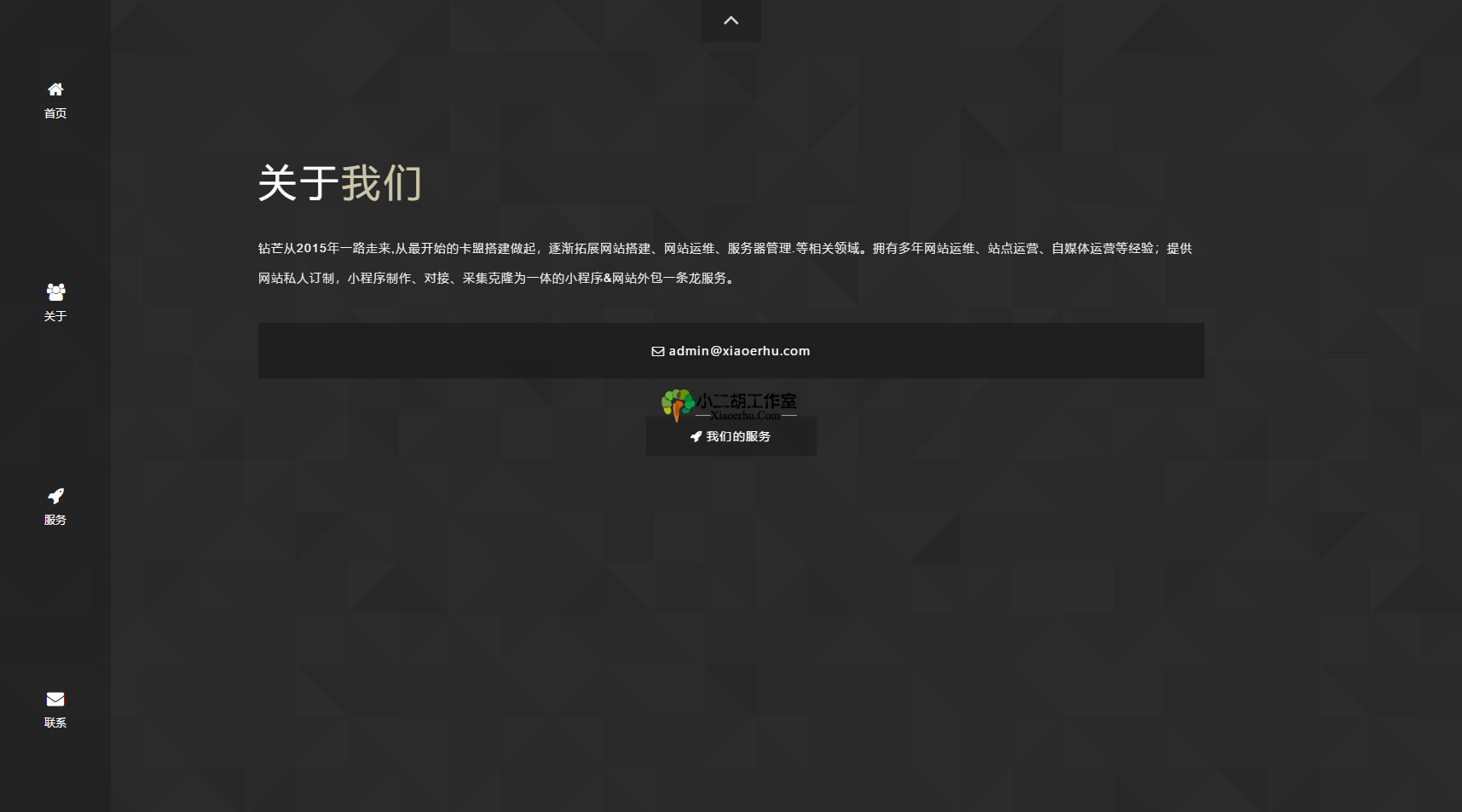
Task: Click the Xiaoerhu.Com text under the logo
Action: click(x=745, y=416)
